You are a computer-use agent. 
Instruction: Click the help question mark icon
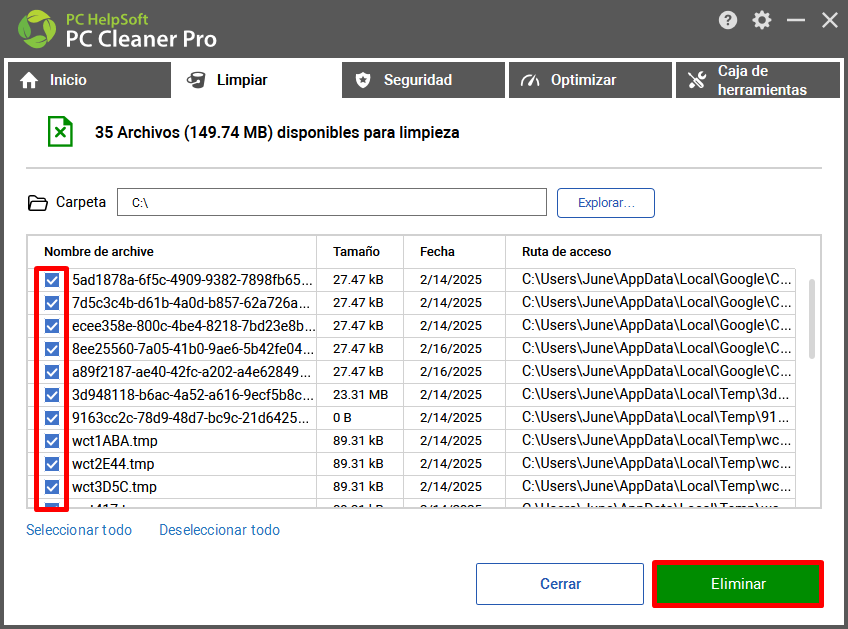click(x=727, y=21)
